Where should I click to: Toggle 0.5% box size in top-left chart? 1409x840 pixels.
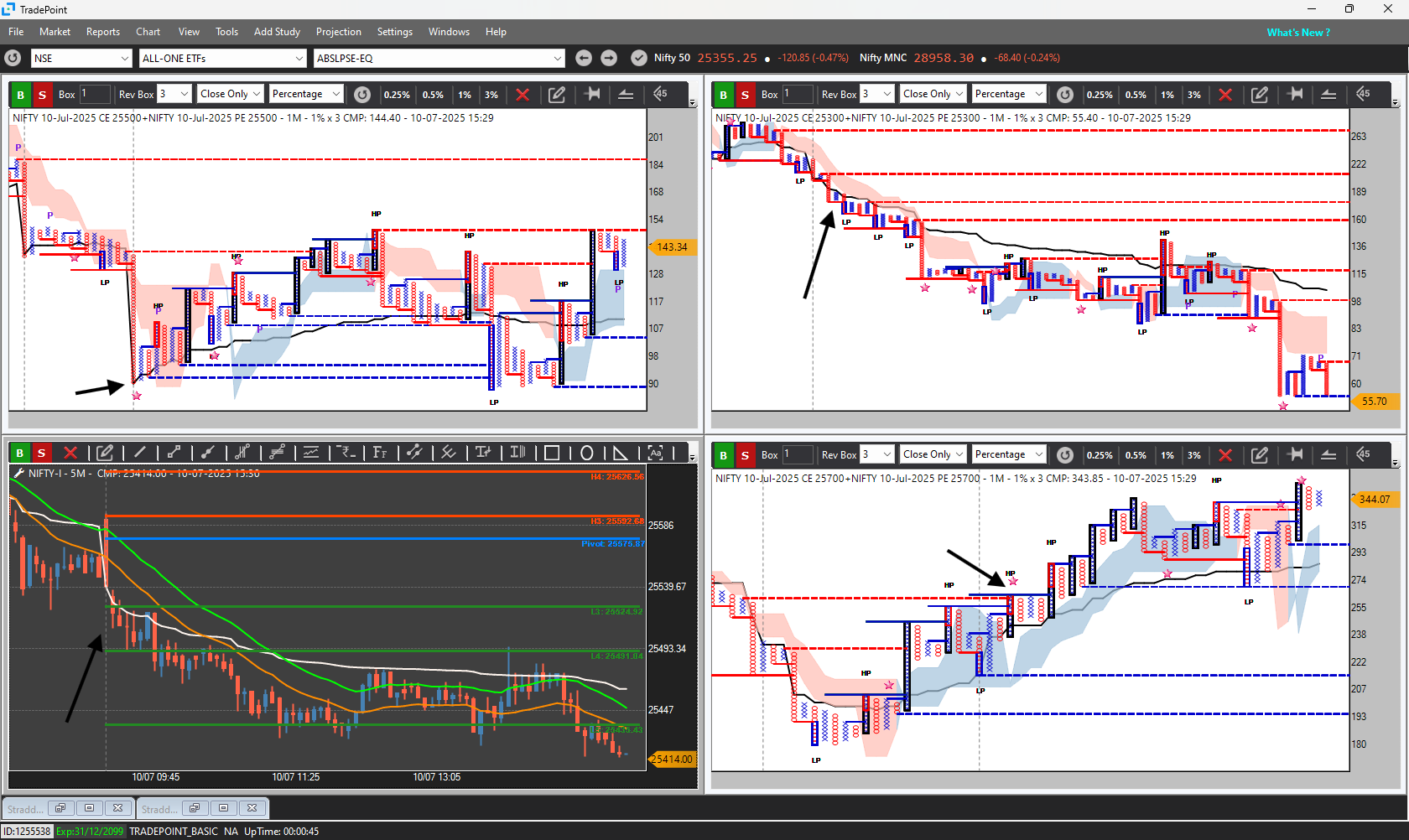point(433,95)
